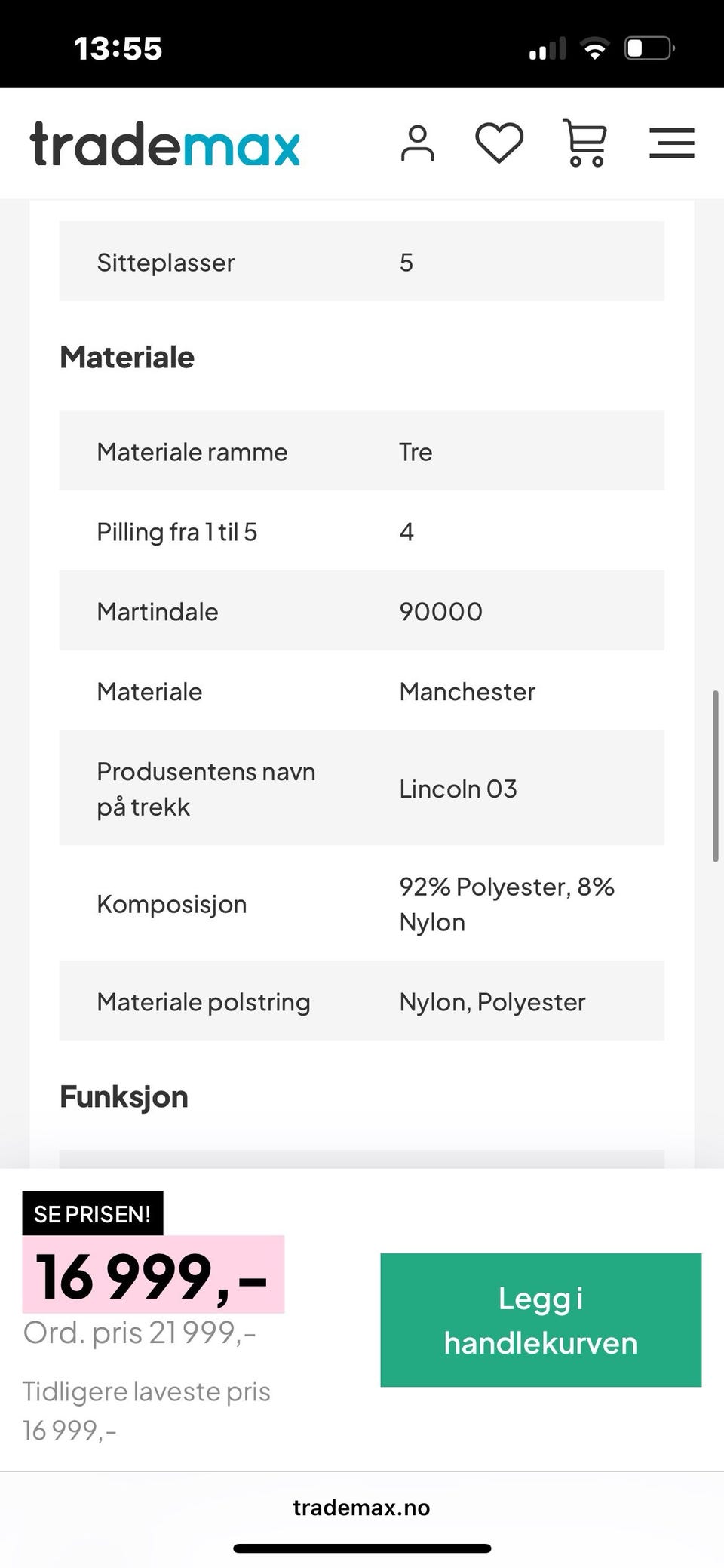Image resolution: width=724 pixels, height=1568 pixels.
Task: Open the user account icon
Action: coord(417,143)
